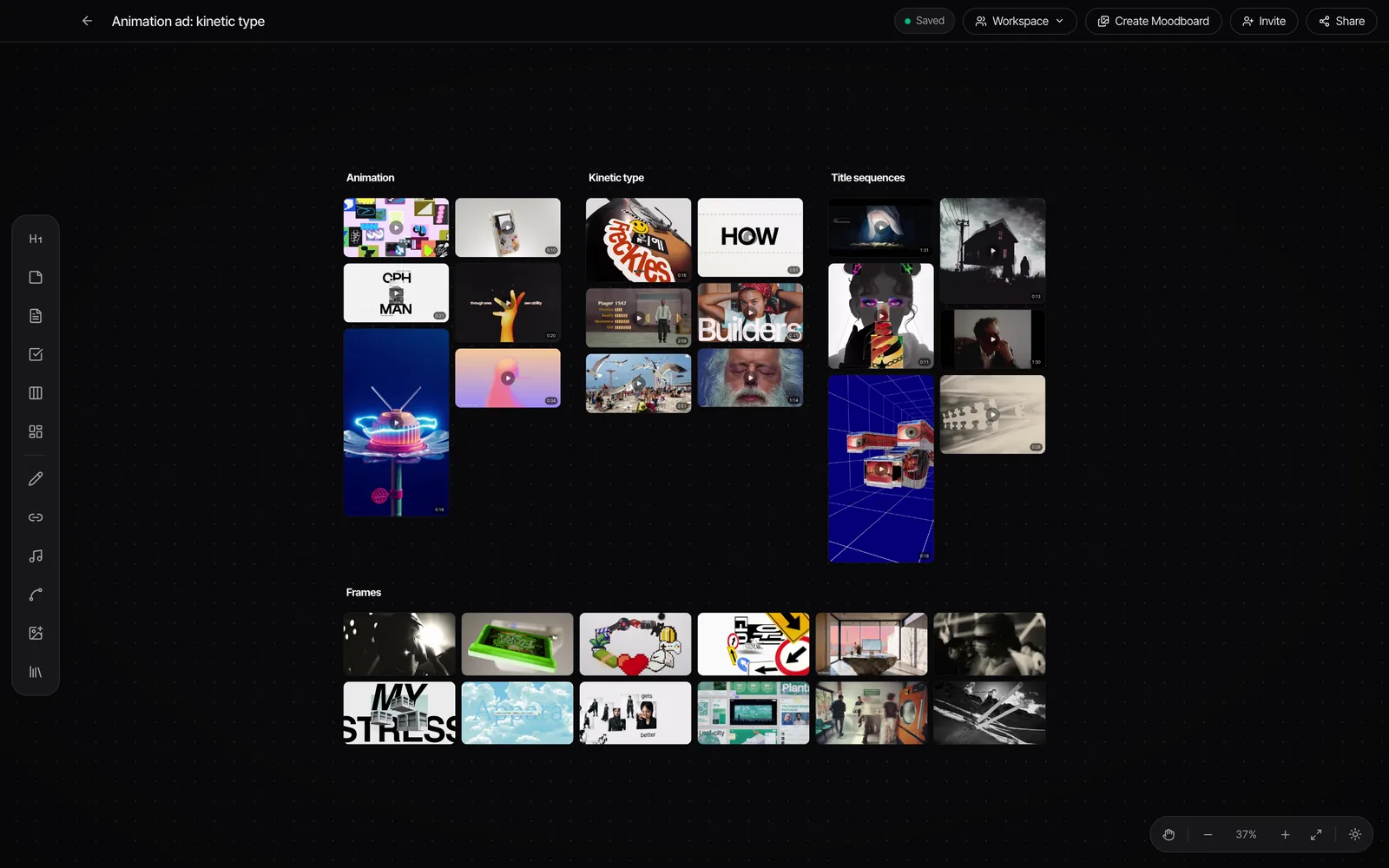This screenshot has width=1389, height=868.
Task: Select the connector line tool
Action: click(x=36, y=595)
